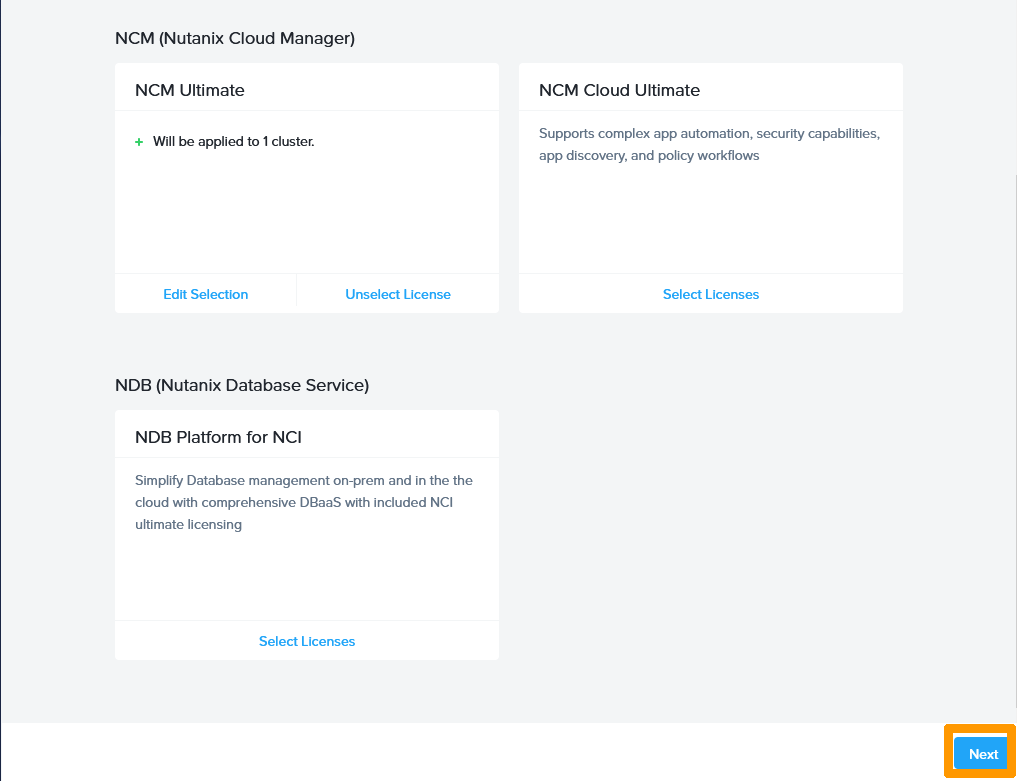Click blank area inside NCM Cloud Ultimate card

tap(710, 220)
